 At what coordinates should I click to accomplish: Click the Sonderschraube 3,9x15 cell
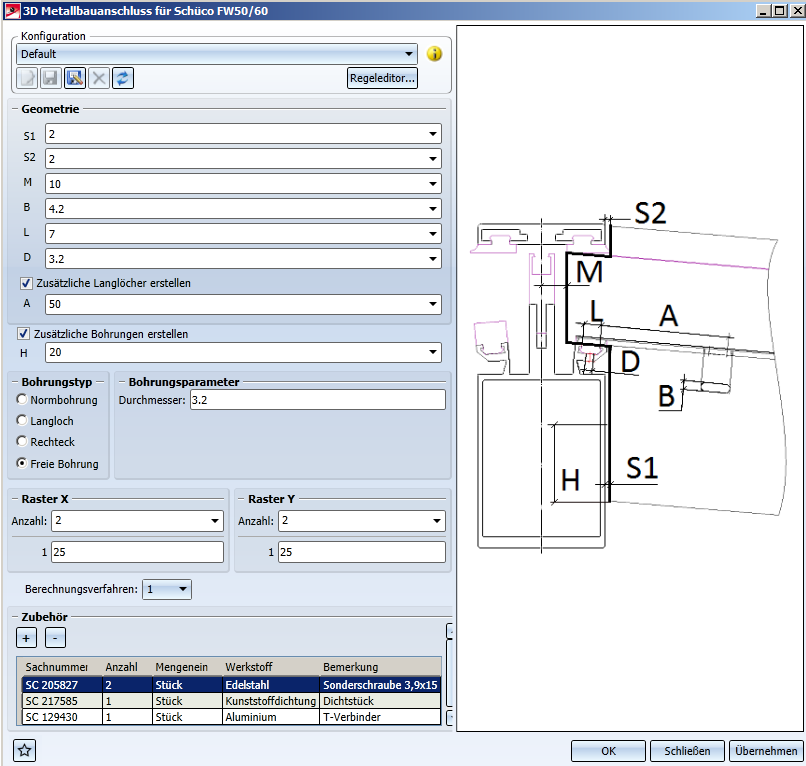pyautogui.click(x=380, y=685)
